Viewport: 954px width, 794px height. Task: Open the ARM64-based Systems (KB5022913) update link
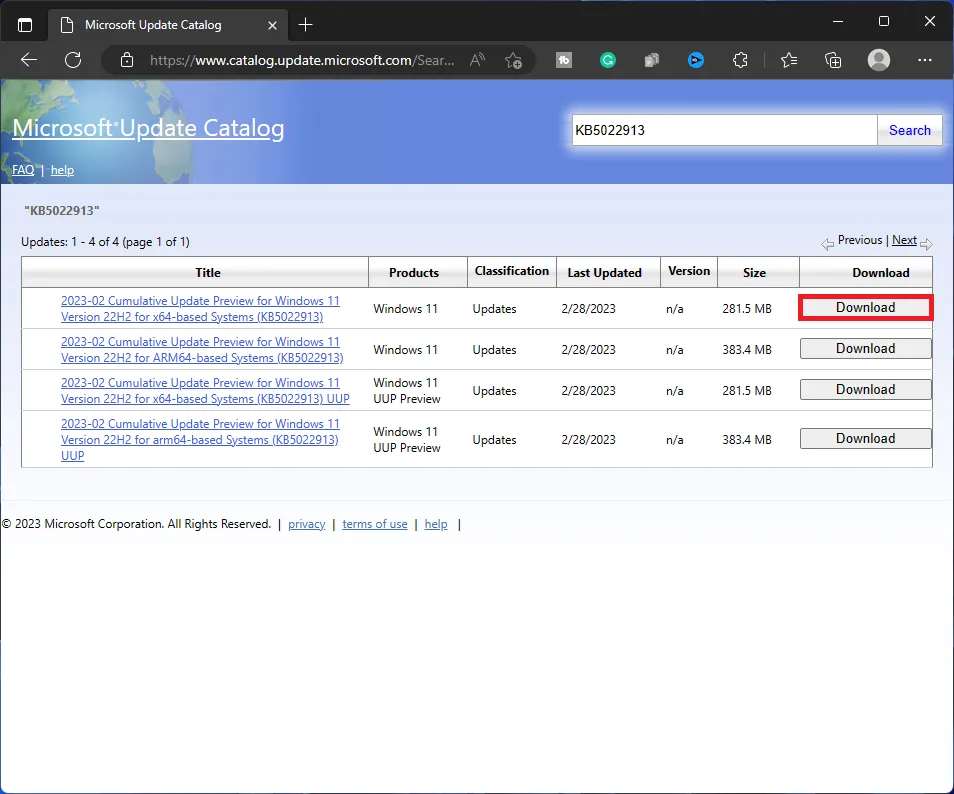(x=202, y=350)
